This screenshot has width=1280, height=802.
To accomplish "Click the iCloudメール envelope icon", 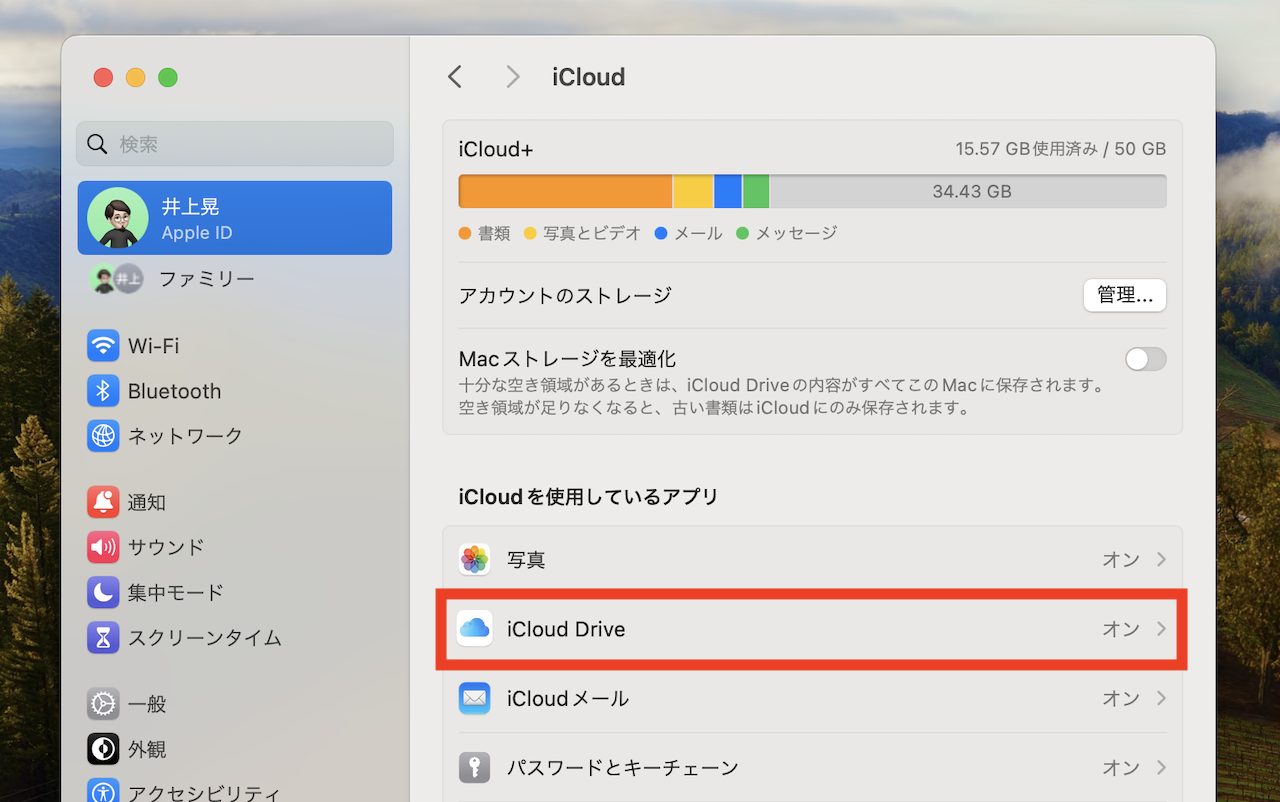I will click(x=475, y=698).
